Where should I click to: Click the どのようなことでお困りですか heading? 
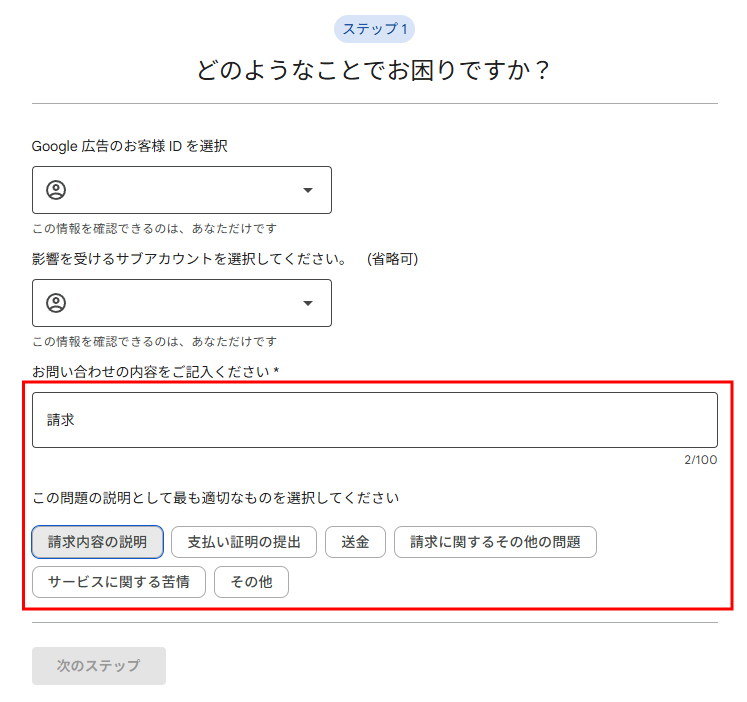pos(374,71)
